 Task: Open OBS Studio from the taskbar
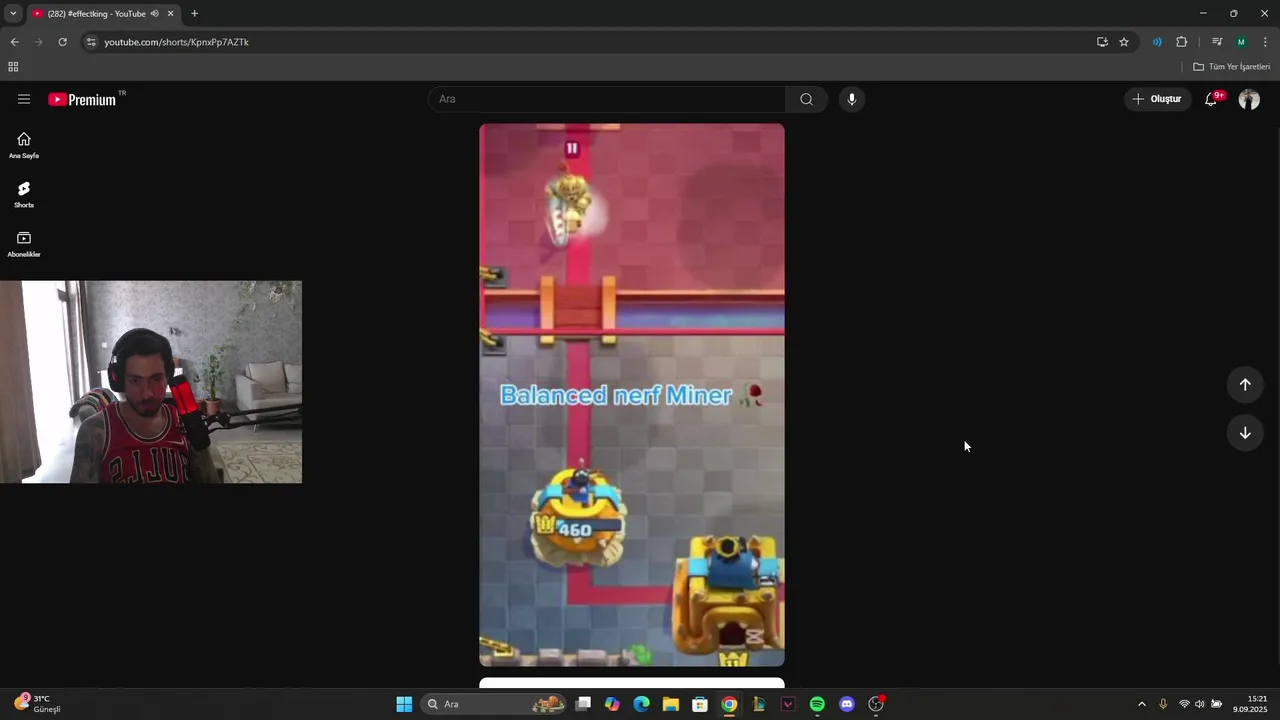876,704
